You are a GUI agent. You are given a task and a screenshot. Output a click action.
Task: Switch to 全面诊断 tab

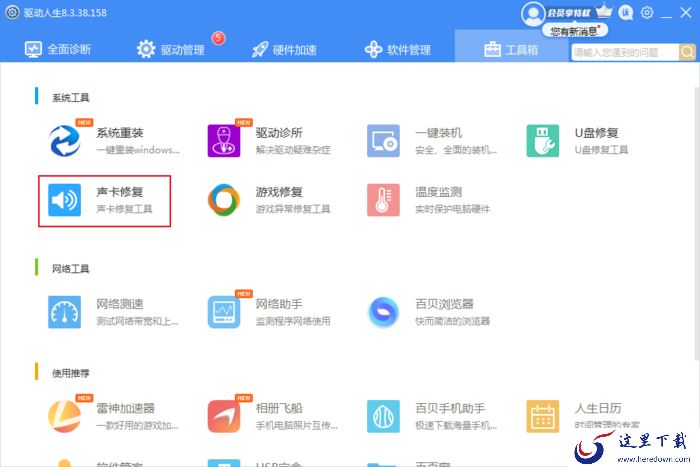click(58, 49)
